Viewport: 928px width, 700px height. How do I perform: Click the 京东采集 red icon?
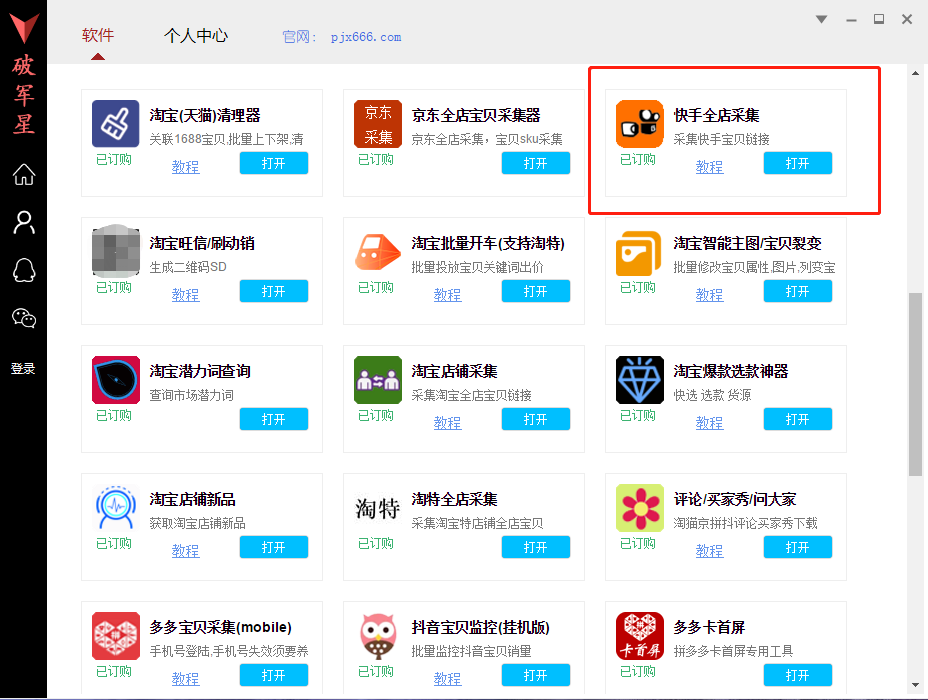[x=378, y=124]
